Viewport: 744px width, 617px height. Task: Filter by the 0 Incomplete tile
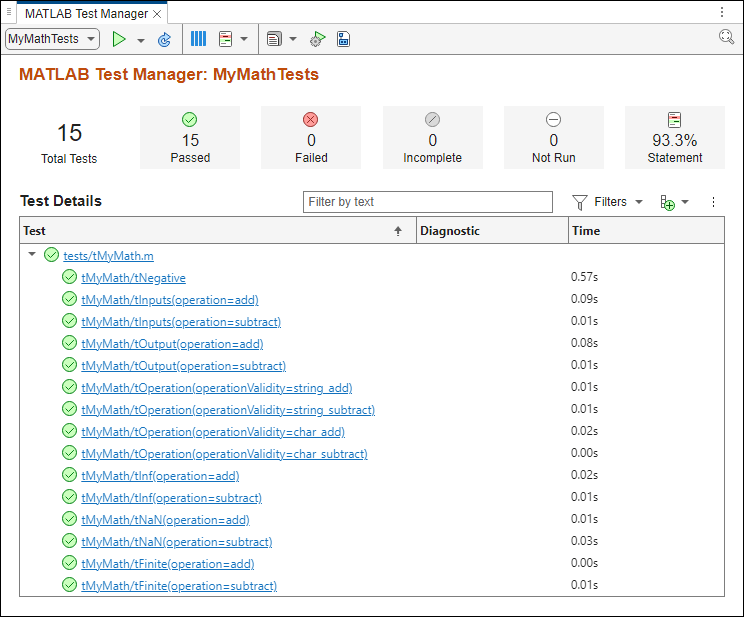coord(432,137)
